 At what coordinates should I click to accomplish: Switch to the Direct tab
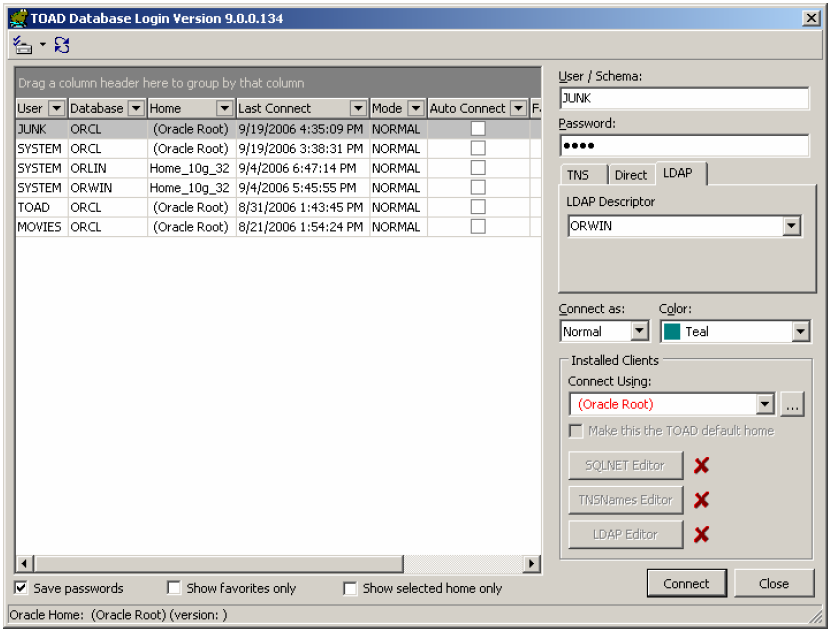pyautogui.click(x=631, y=174)
